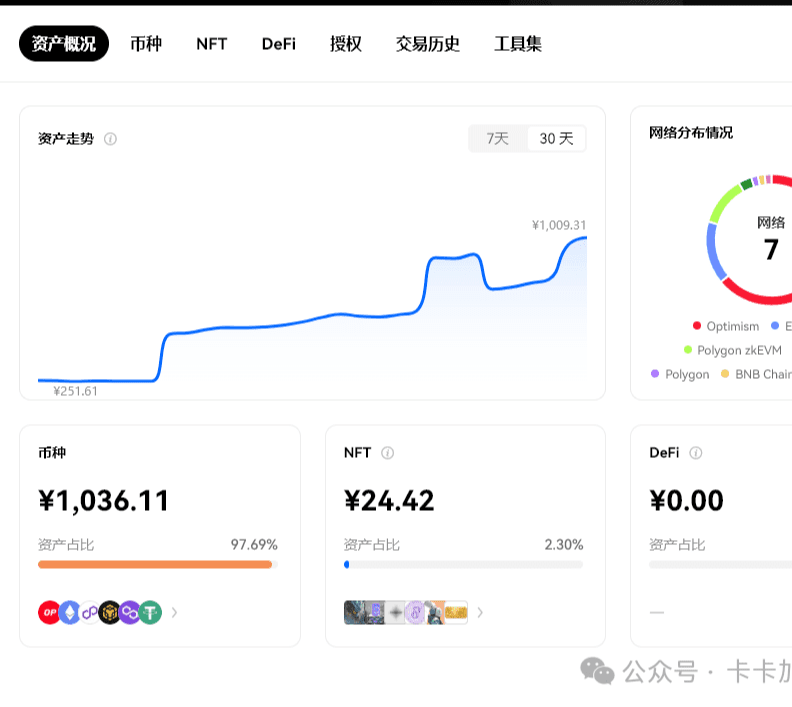Image resolution: width=792 pixels, height=707 pixels.
Task: Open the 资产概况 overview tab
Action: (64, 43)
